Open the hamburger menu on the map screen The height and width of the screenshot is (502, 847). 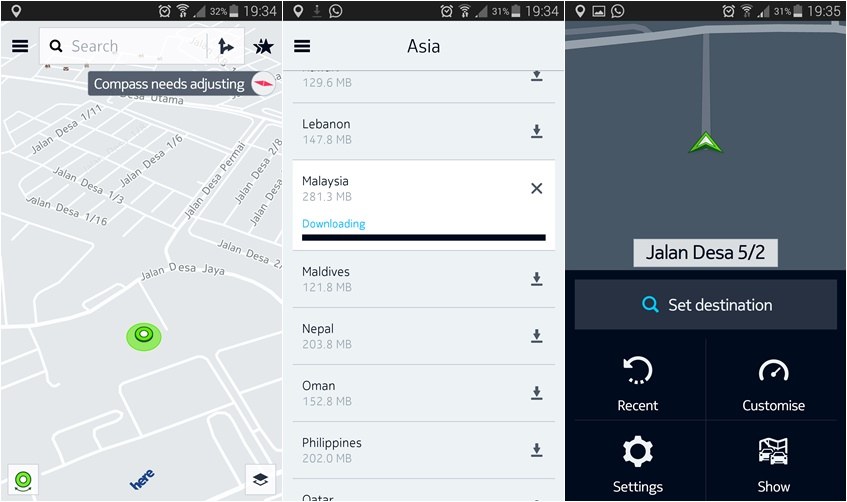point(20,46)
